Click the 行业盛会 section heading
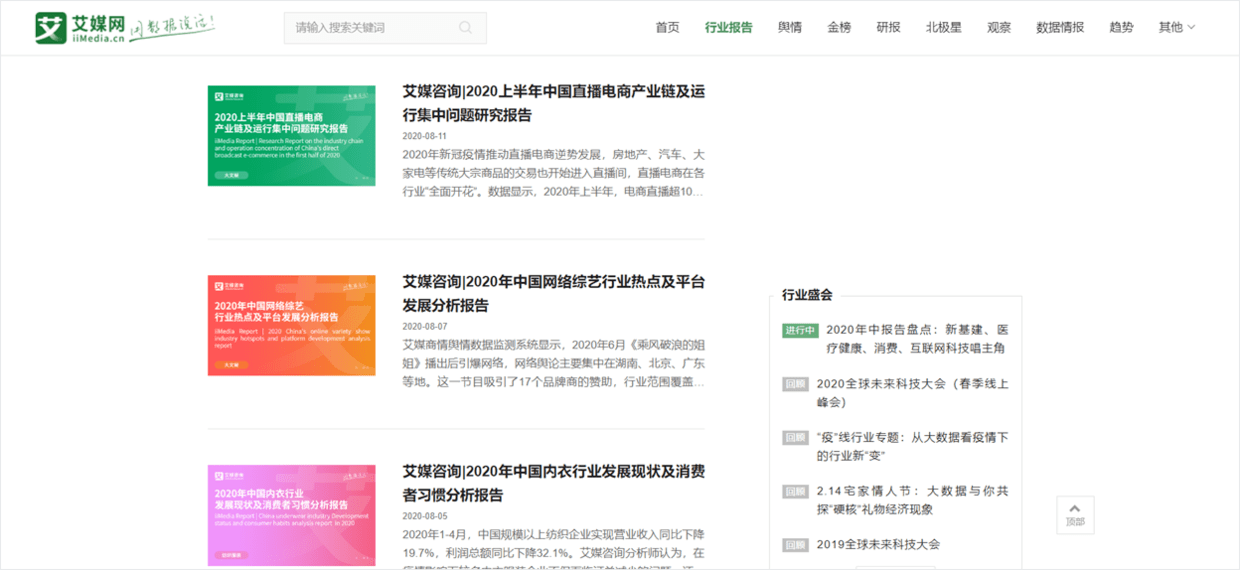The image size is (1240, 570). coord(807,295)
